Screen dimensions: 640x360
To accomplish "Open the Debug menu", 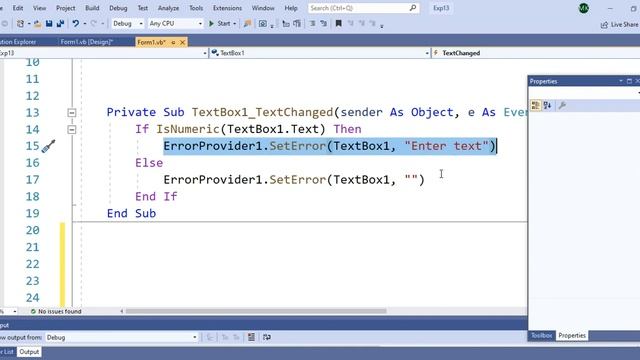I will tap(118, 8).
